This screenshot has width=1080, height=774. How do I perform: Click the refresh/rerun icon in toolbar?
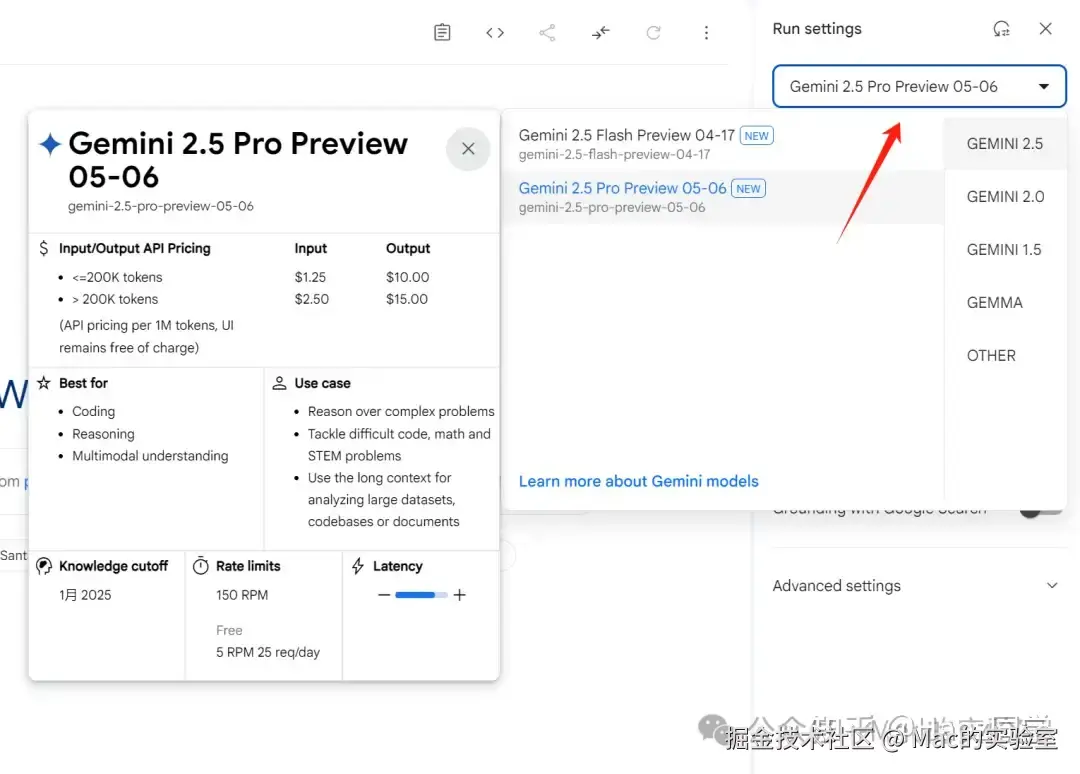(653, 32)
